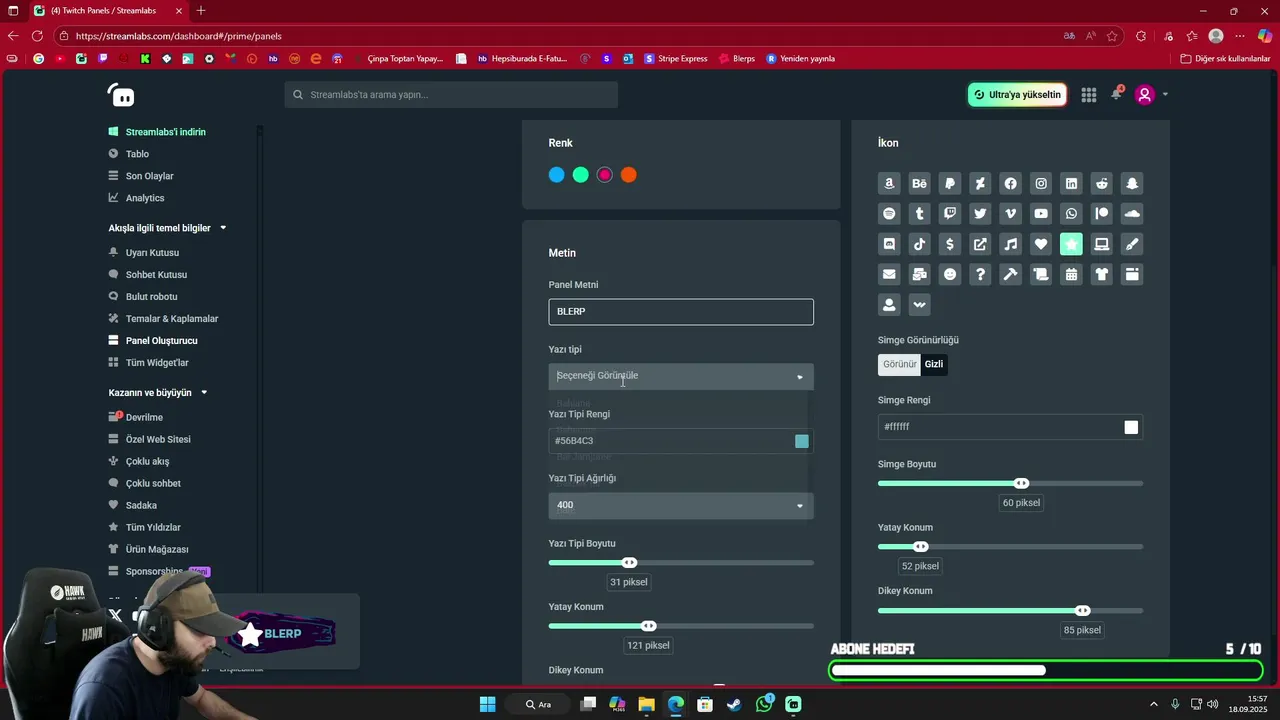The height and width of the screenshot is (720, 1280).
Task: Select the WhatsApp panel icon
Action: coord(1071,214)
